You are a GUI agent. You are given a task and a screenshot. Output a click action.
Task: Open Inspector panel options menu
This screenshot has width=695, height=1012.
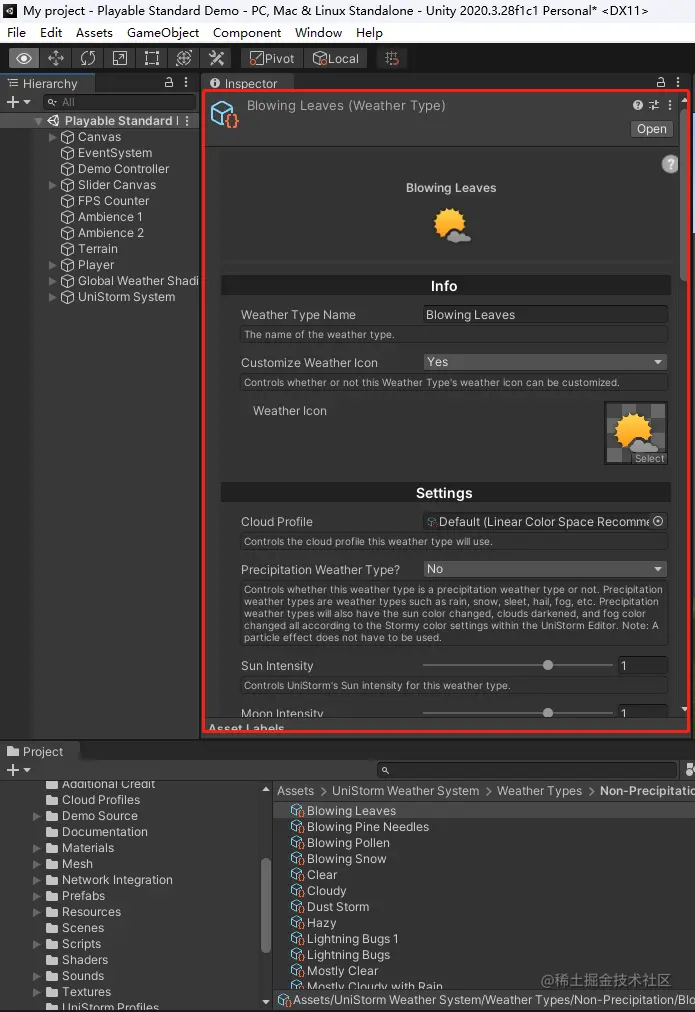(678, 83)
